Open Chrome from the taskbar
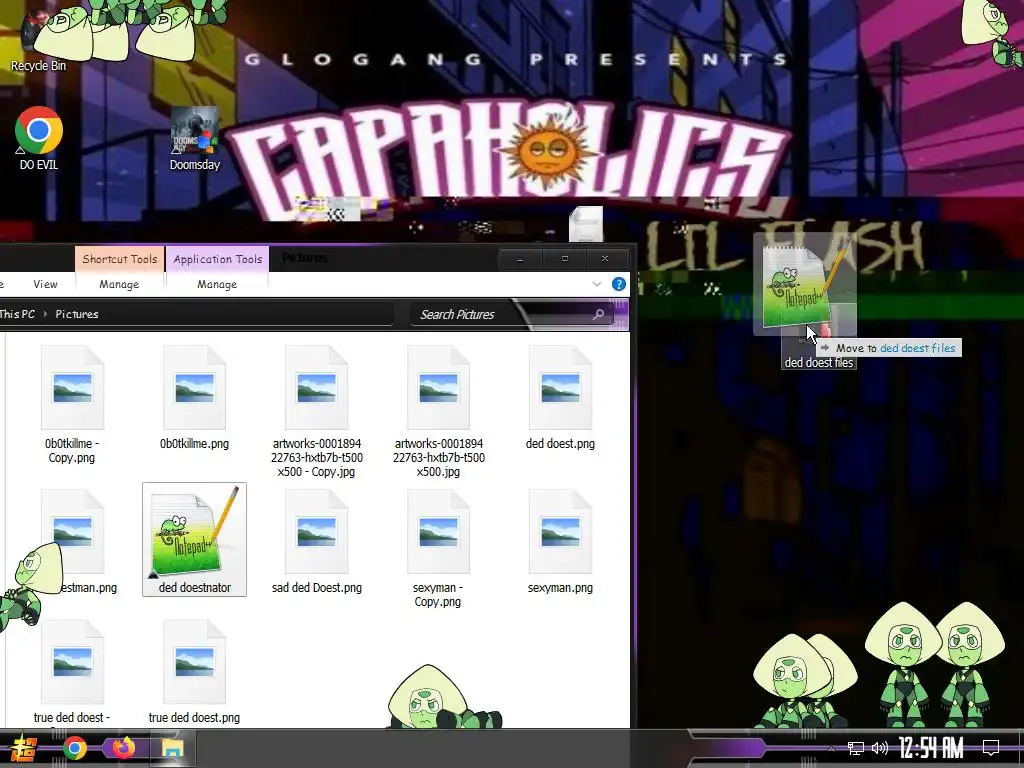Viewport: 1024px width, 768px height. (75, 748)
